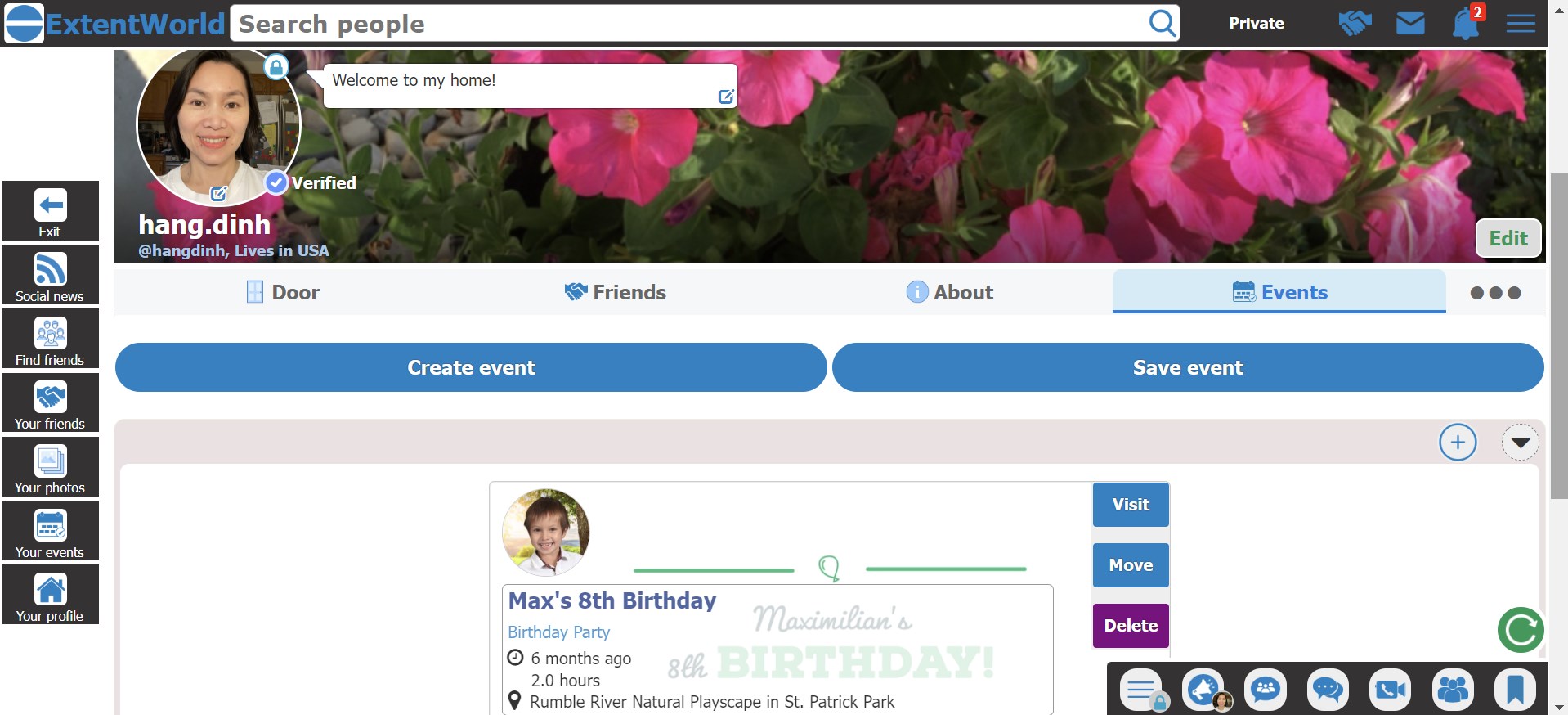This screenshot has height=715, width=1568.
Task: Go to Your profile in sidebar
Action: (51, 595)
